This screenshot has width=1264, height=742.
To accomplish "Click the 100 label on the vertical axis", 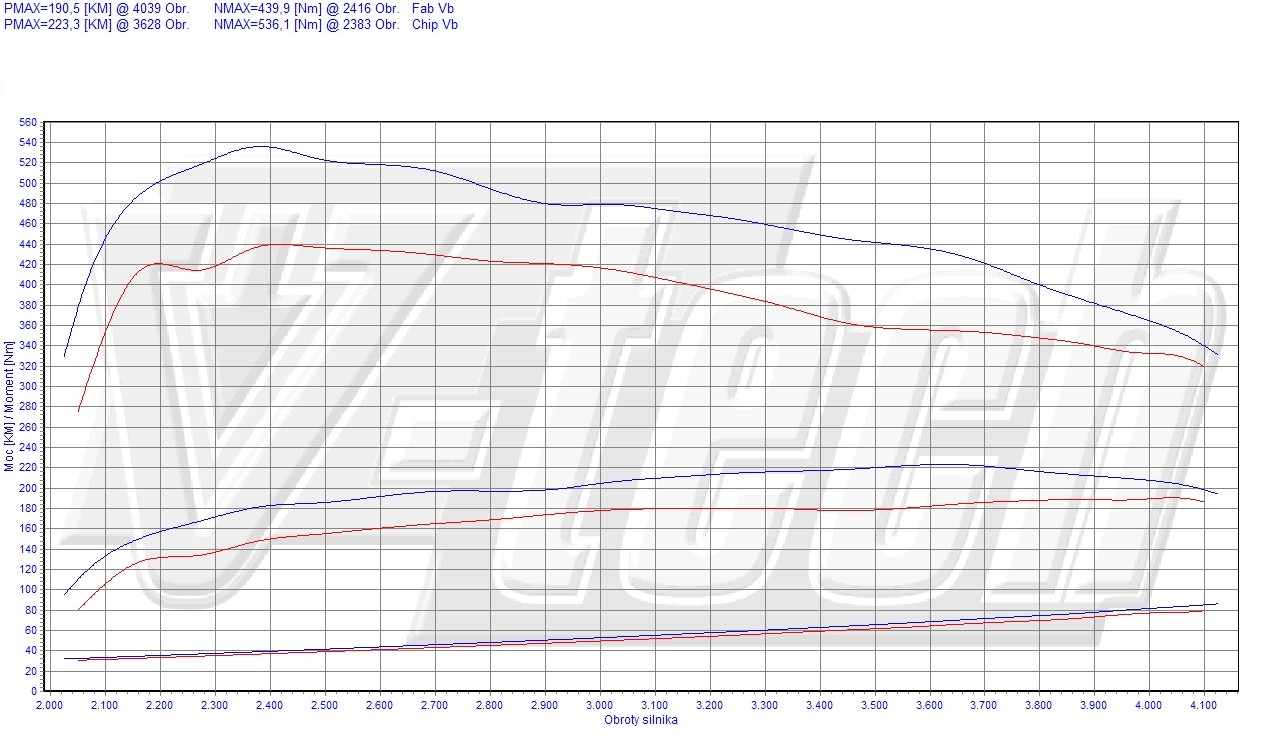I will [x=28, y=589].
